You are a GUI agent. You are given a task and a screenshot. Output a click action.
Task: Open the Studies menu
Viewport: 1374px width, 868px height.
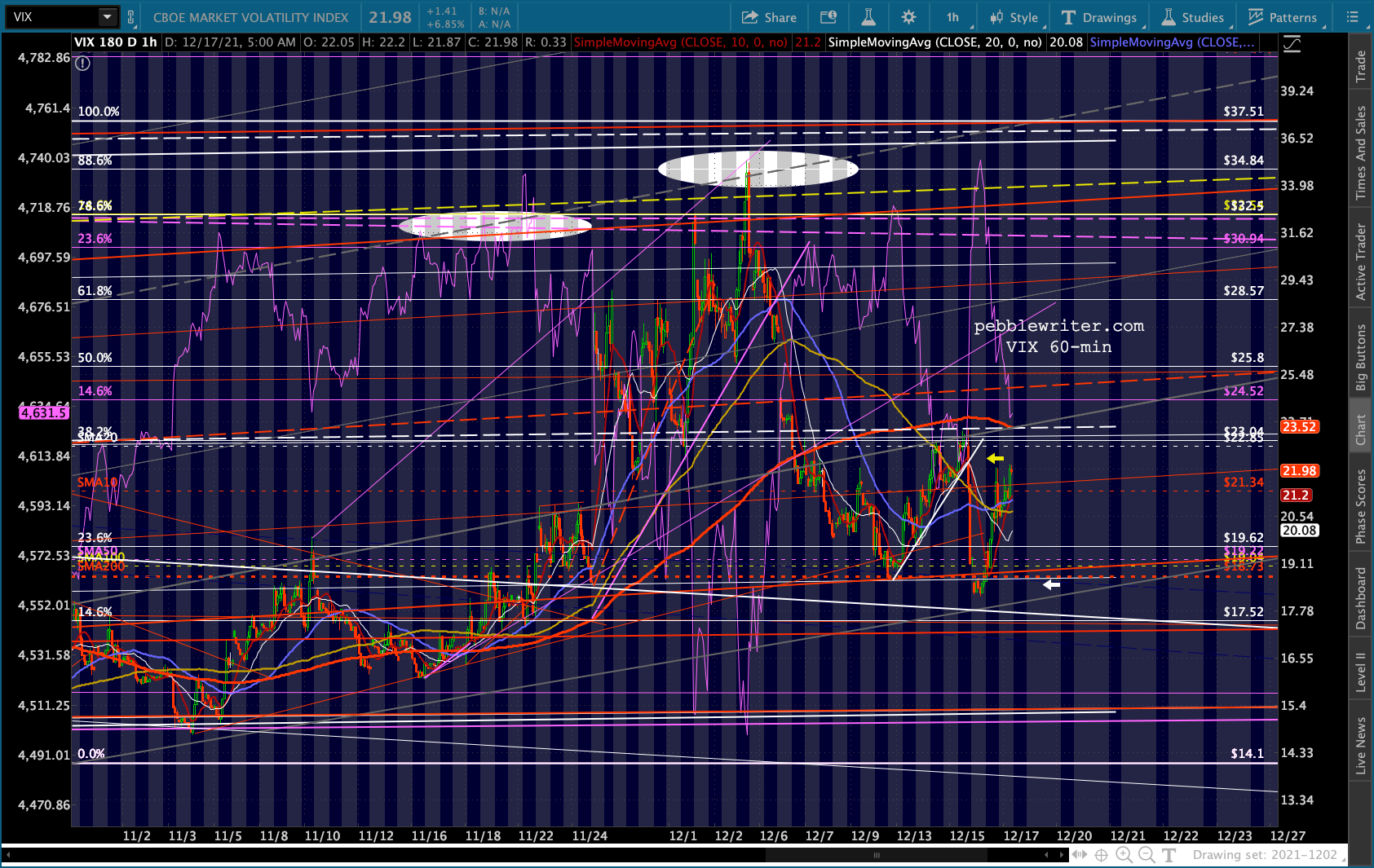(1192, 17)
